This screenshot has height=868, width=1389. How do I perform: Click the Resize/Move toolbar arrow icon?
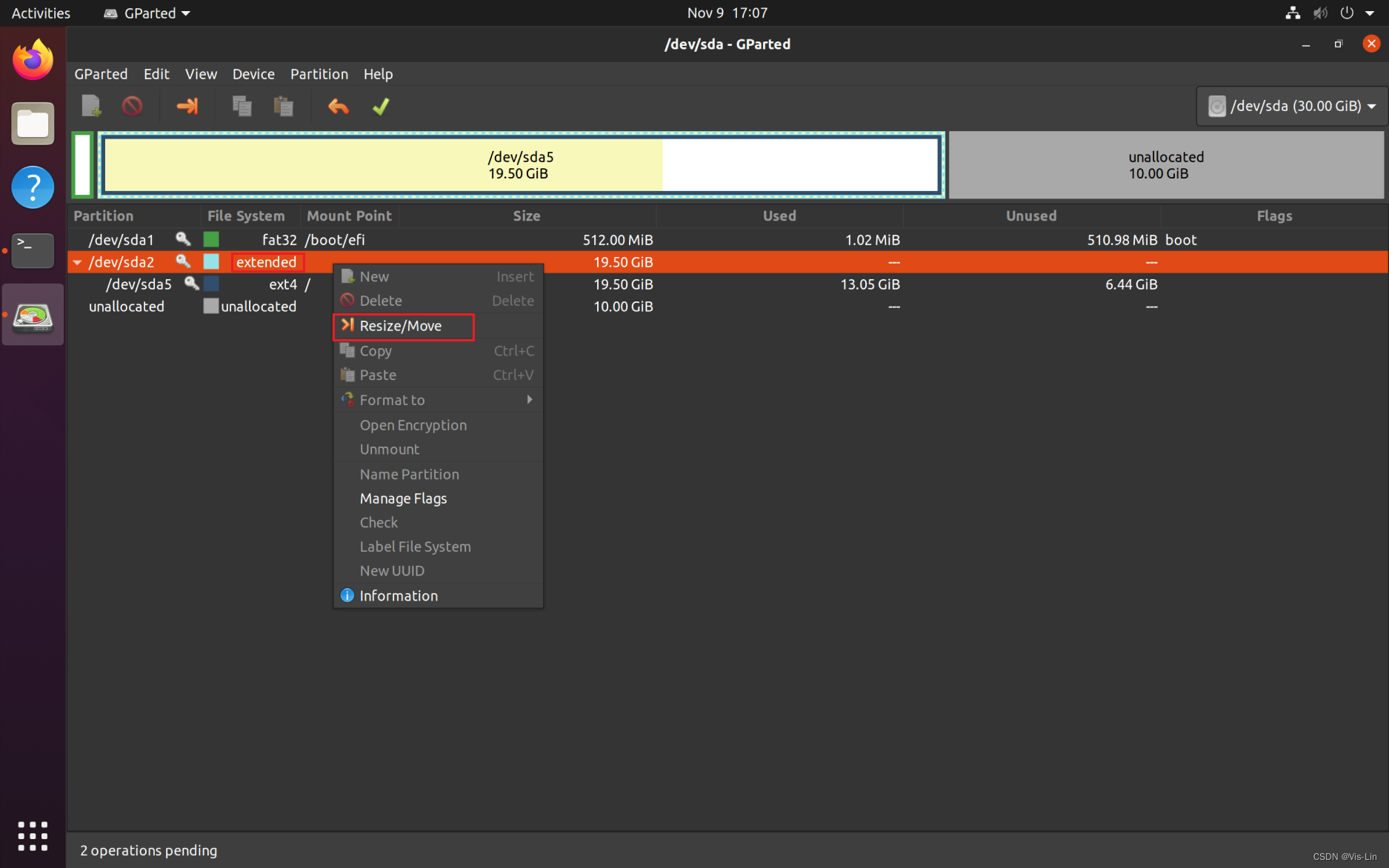187,106
